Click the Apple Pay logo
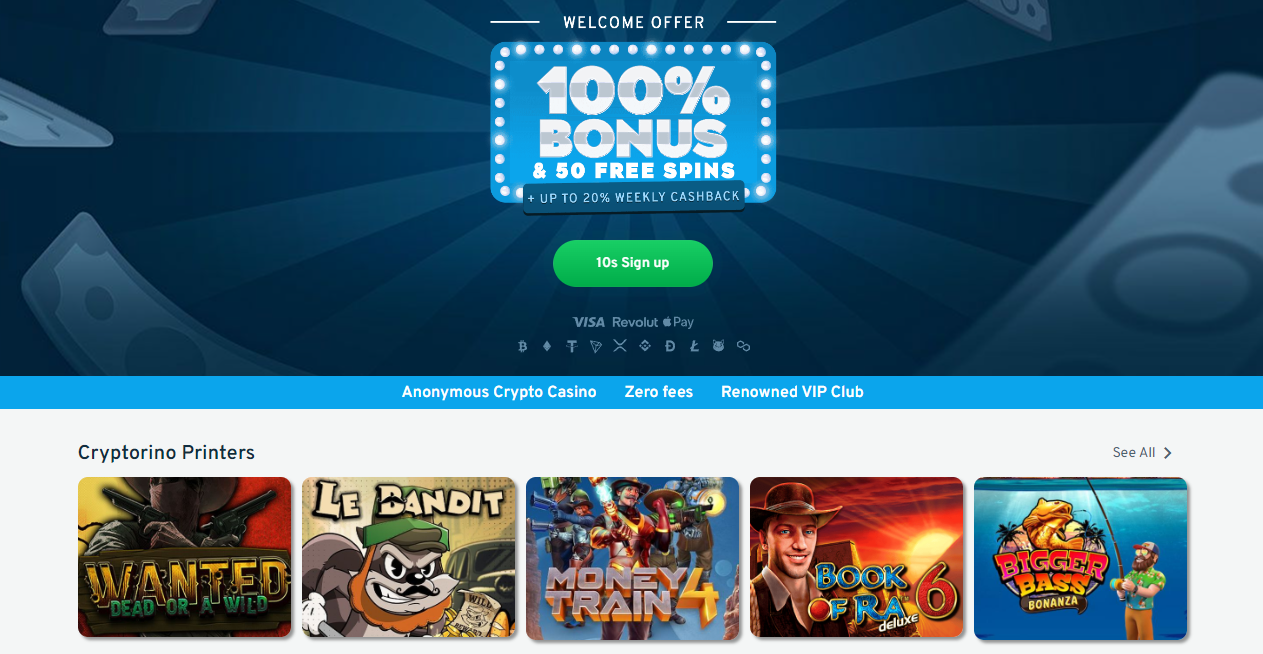 tap(677, 322)
